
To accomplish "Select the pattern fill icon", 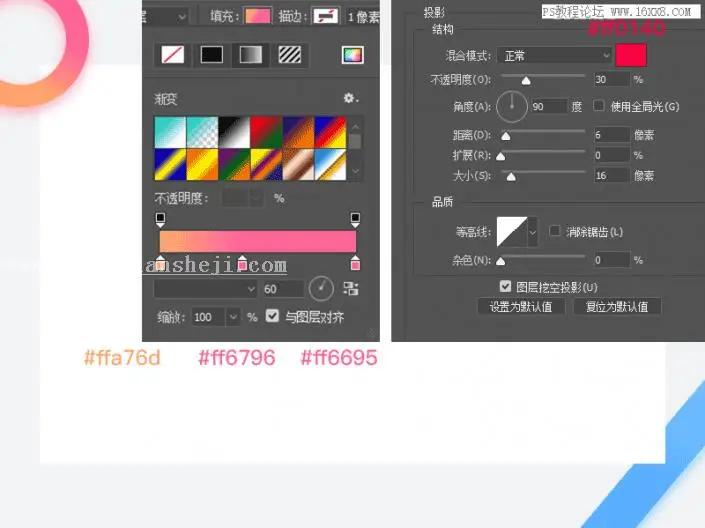I will point(290,55).
